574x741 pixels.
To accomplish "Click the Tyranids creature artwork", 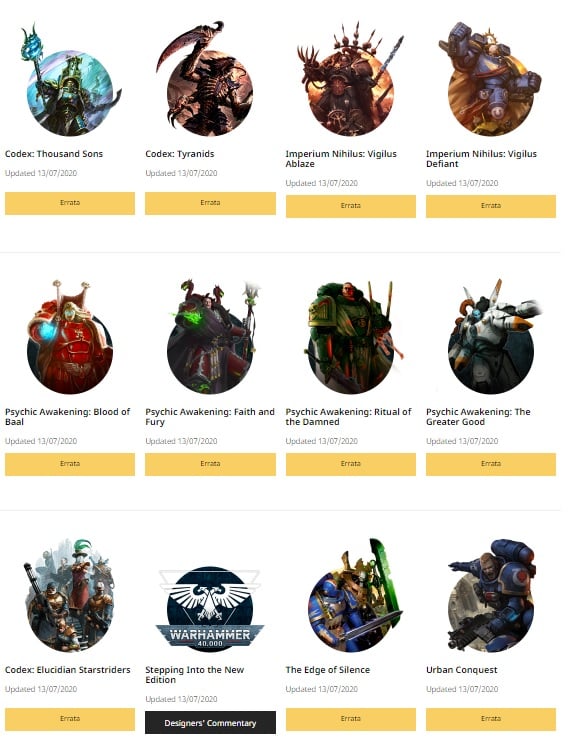I will 207,79.
